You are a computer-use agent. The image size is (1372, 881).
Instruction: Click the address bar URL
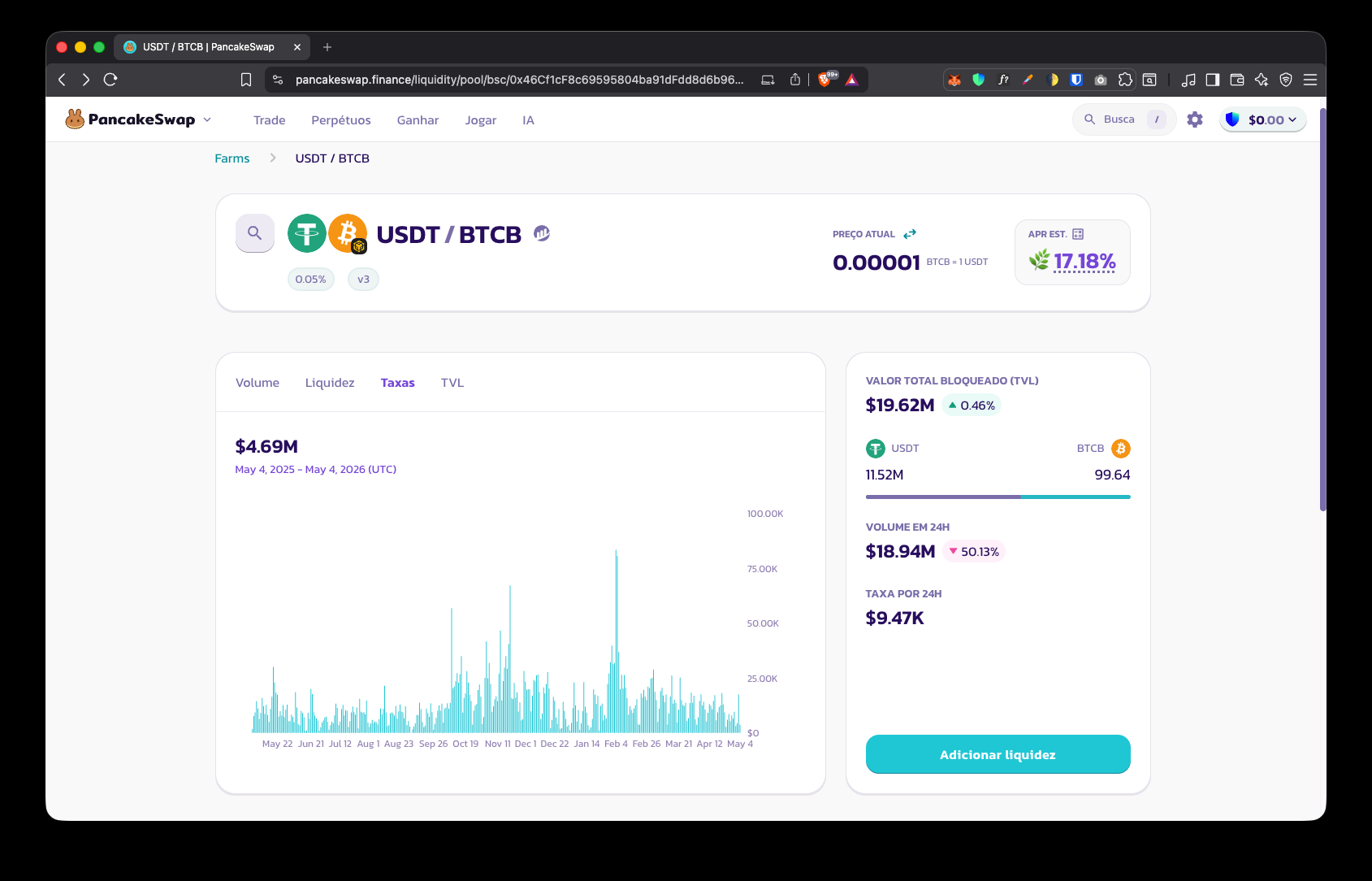point(519,80)
